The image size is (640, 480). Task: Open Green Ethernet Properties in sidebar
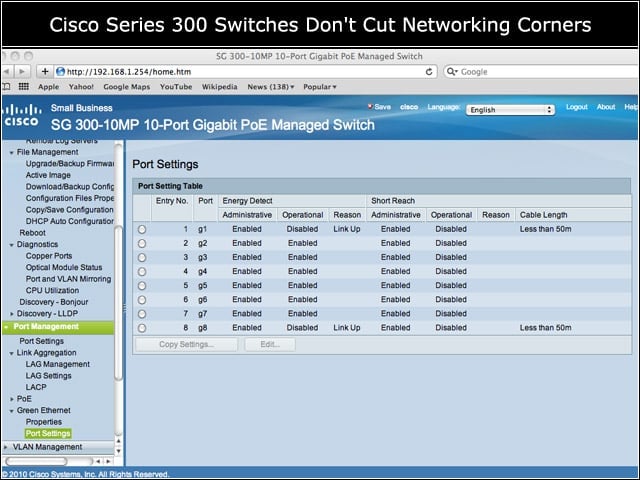pos(44,422)
